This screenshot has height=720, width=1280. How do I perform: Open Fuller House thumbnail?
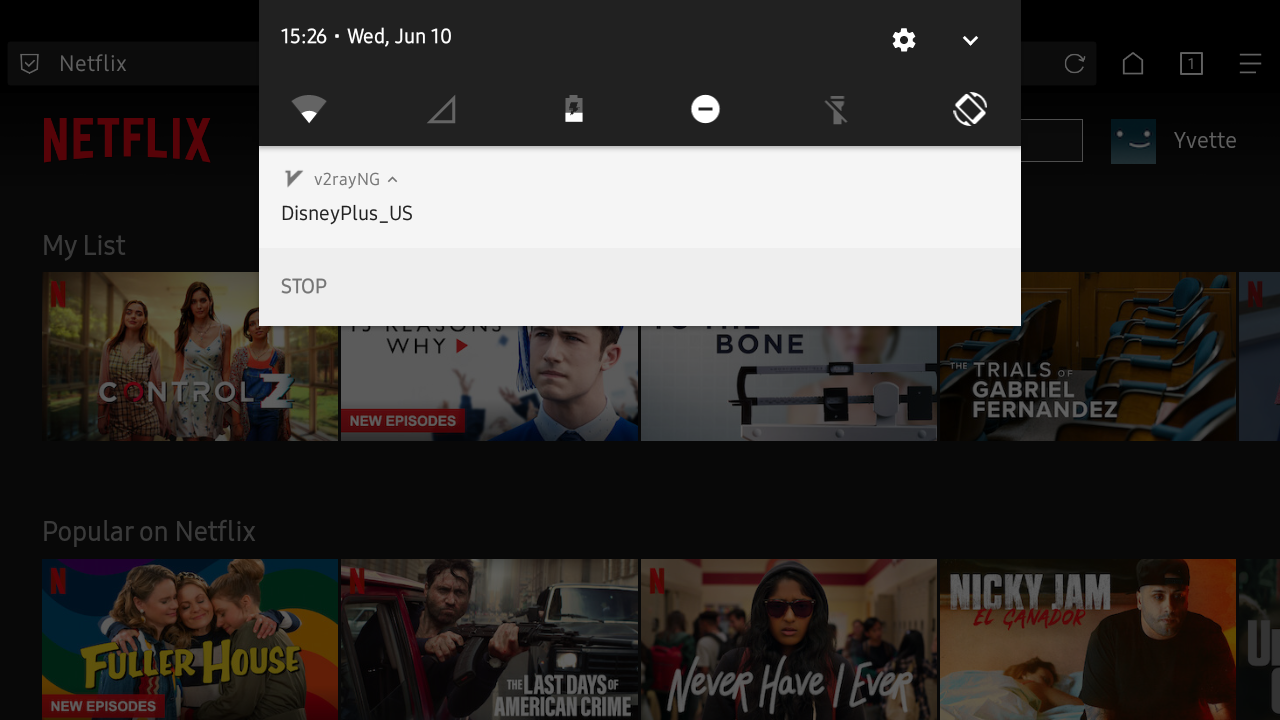click(190, 639)
